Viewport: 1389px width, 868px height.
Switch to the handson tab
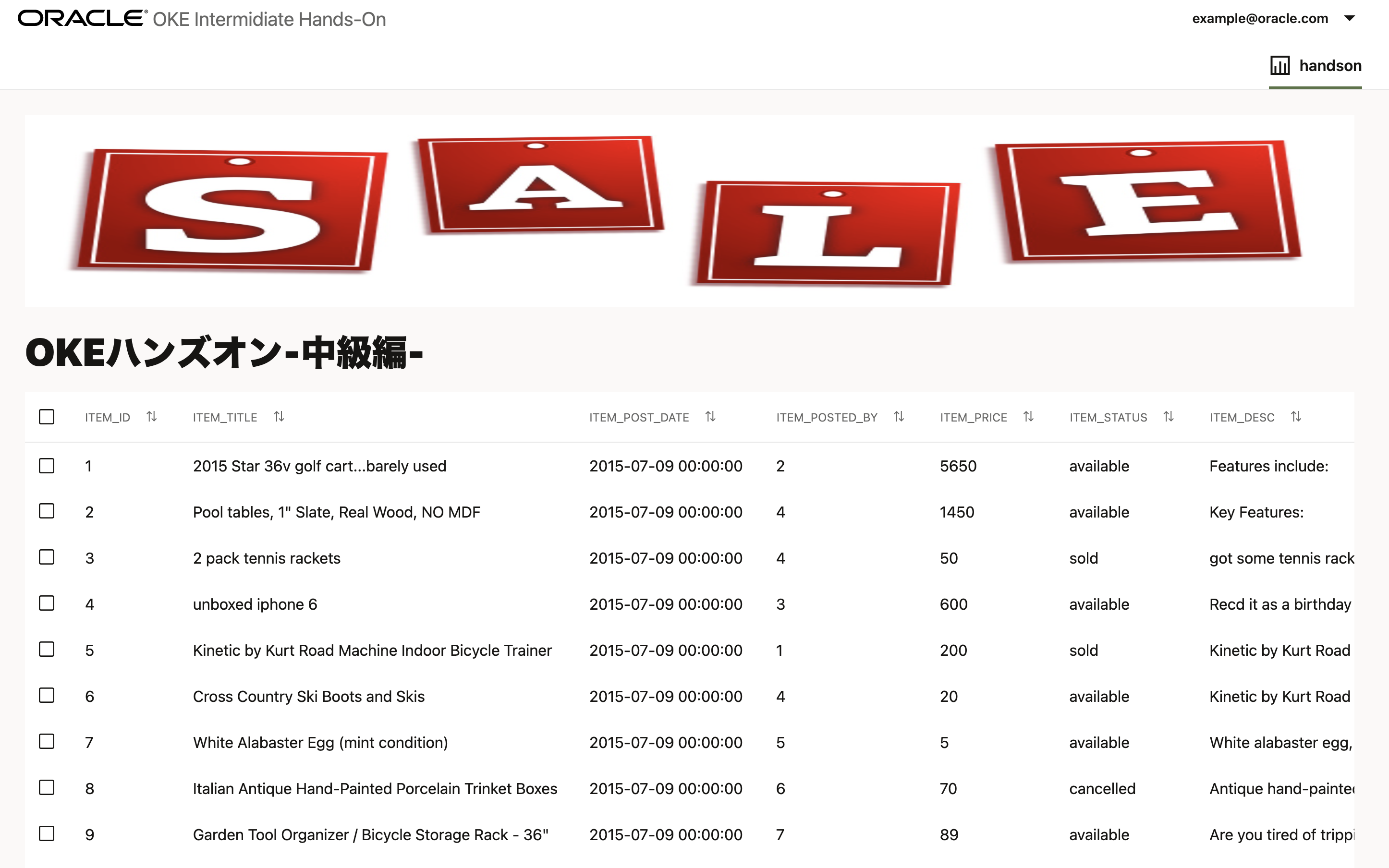(1330, 66)
